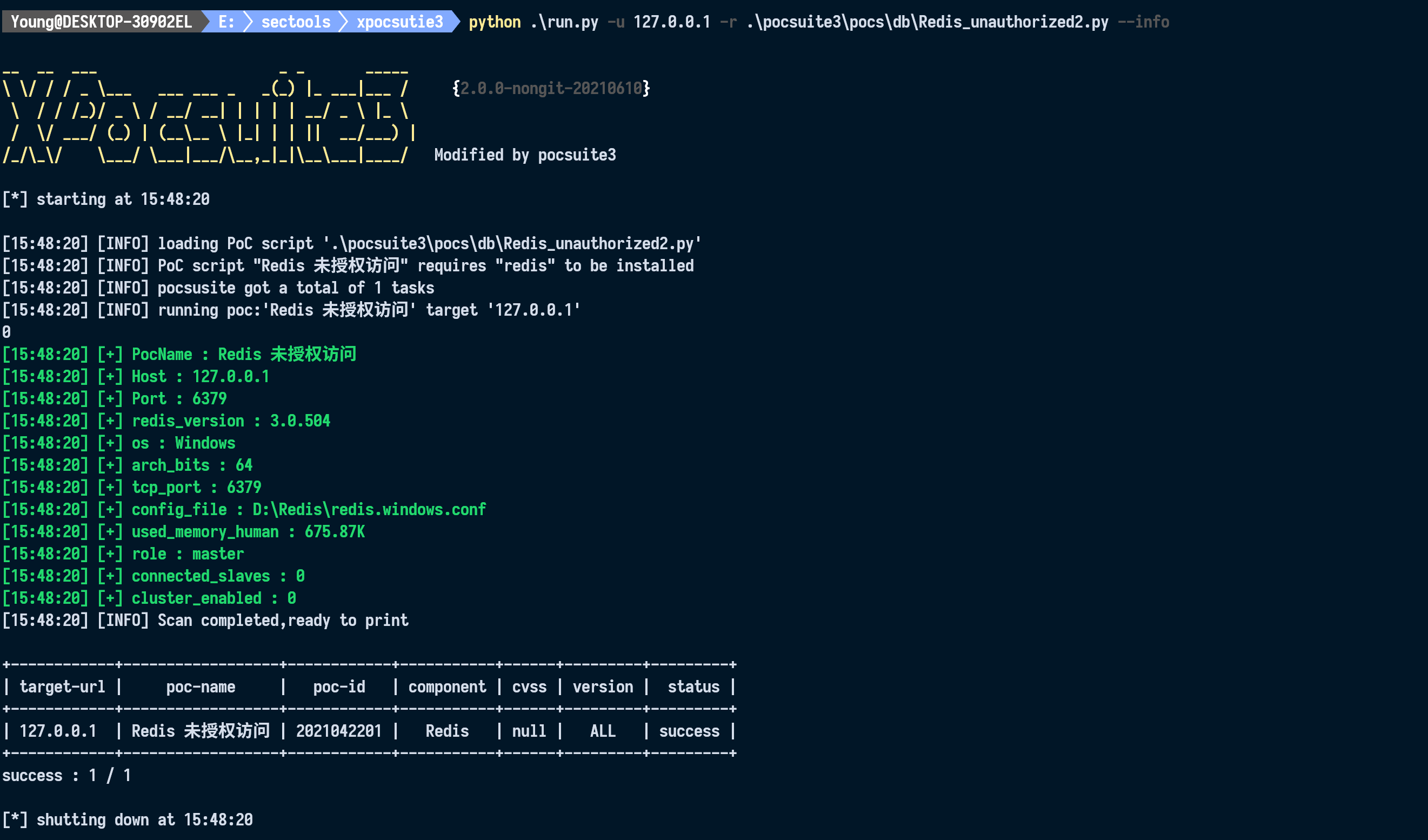Click the used_memory_human 675.87K line
Screen dimensions: 1428x840
click(248, 532)
